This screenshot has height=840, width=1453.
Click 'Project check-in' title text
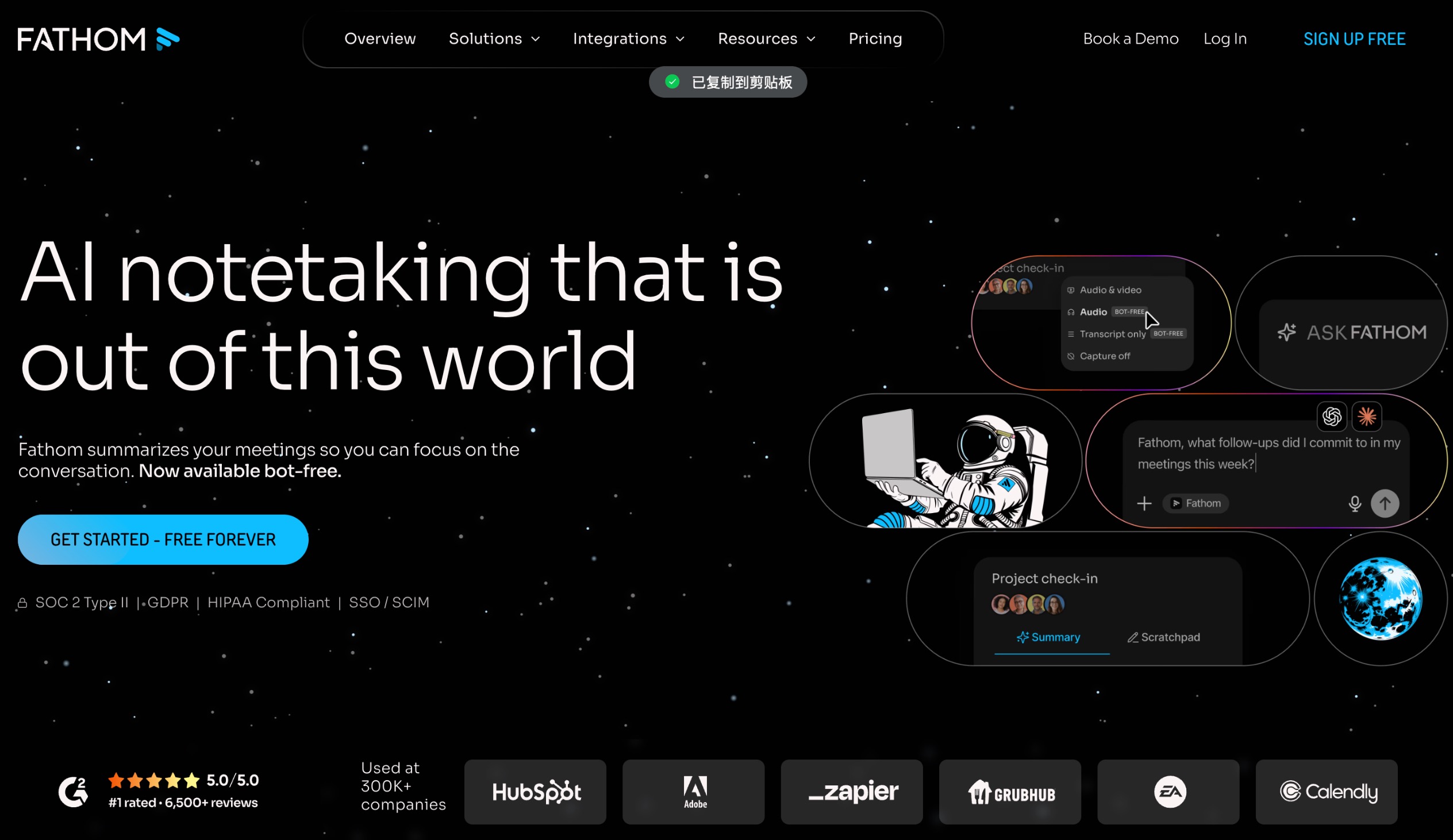(x=1044, y=578)
